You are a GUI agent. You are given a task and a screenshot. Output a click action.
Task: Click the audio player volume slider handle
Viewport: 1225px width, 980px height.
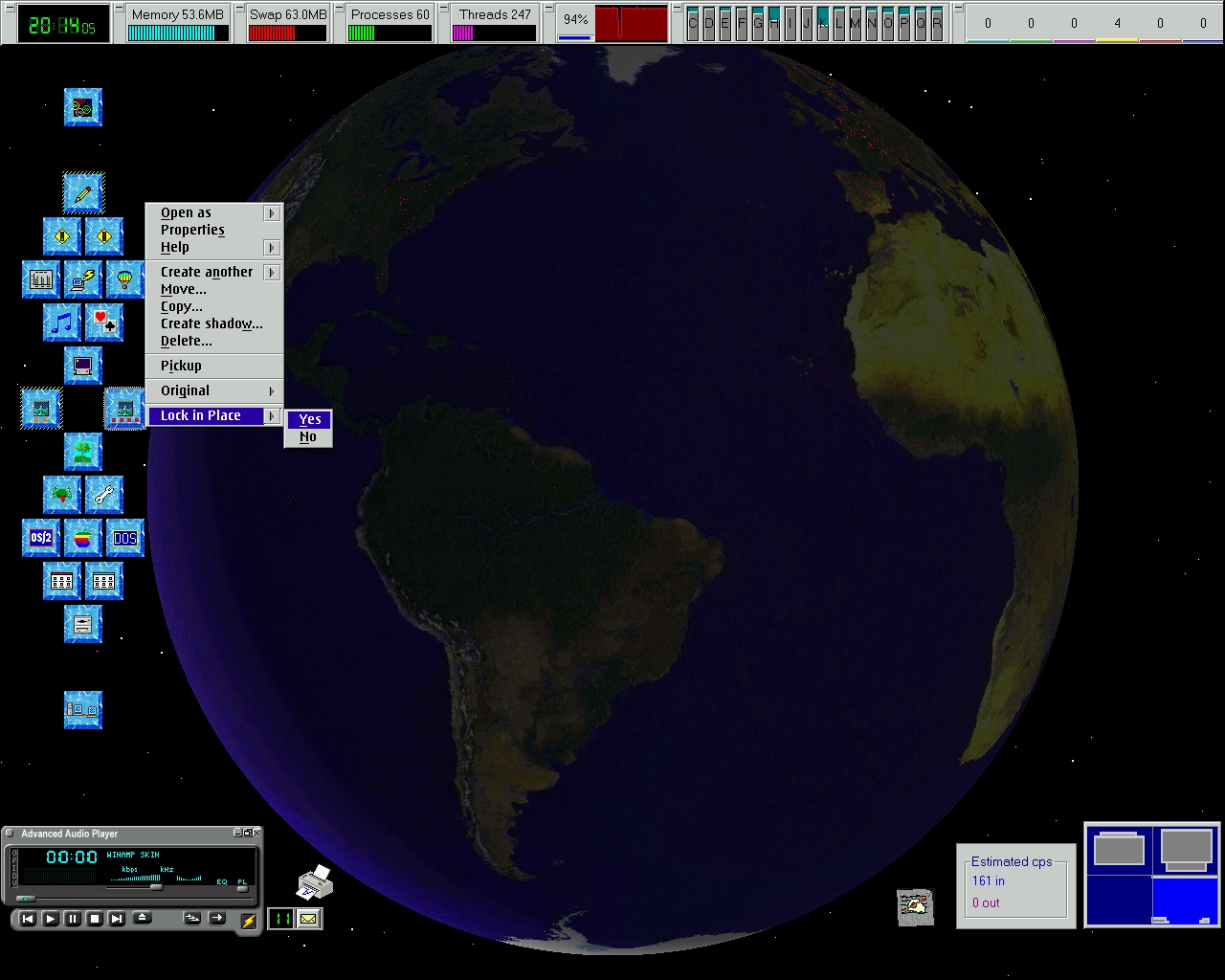[x=156, y=887]
